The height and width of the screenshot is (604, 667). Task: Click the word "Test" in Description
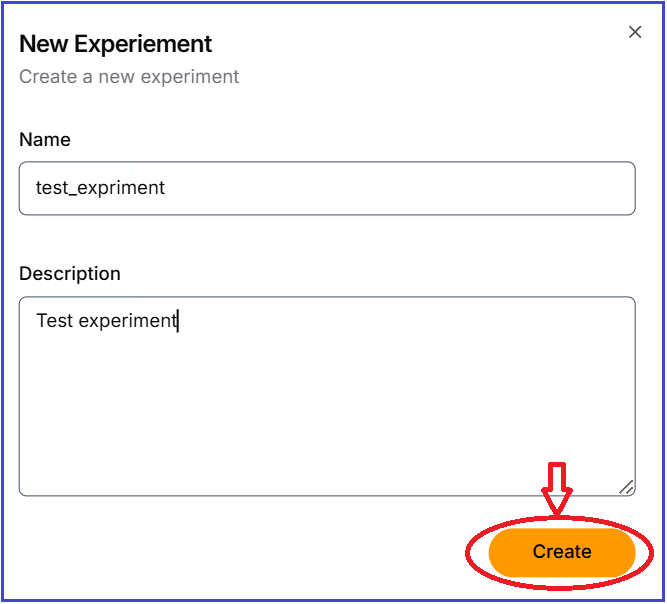[x=54, y=321]
